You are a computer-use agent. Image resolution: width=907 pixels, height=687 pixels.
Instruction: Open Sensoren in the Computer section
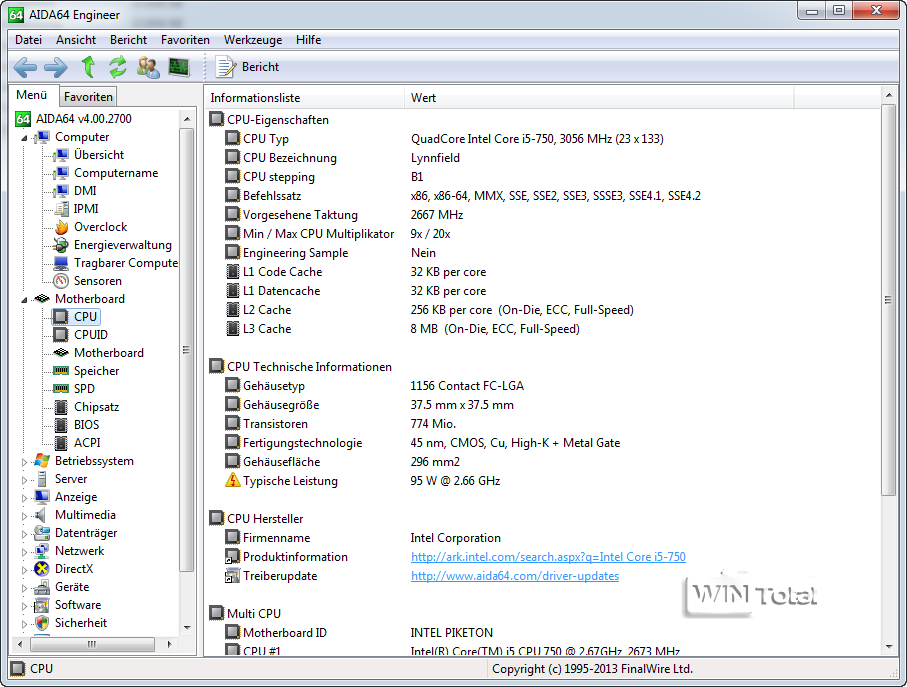(x=97, y=281)
